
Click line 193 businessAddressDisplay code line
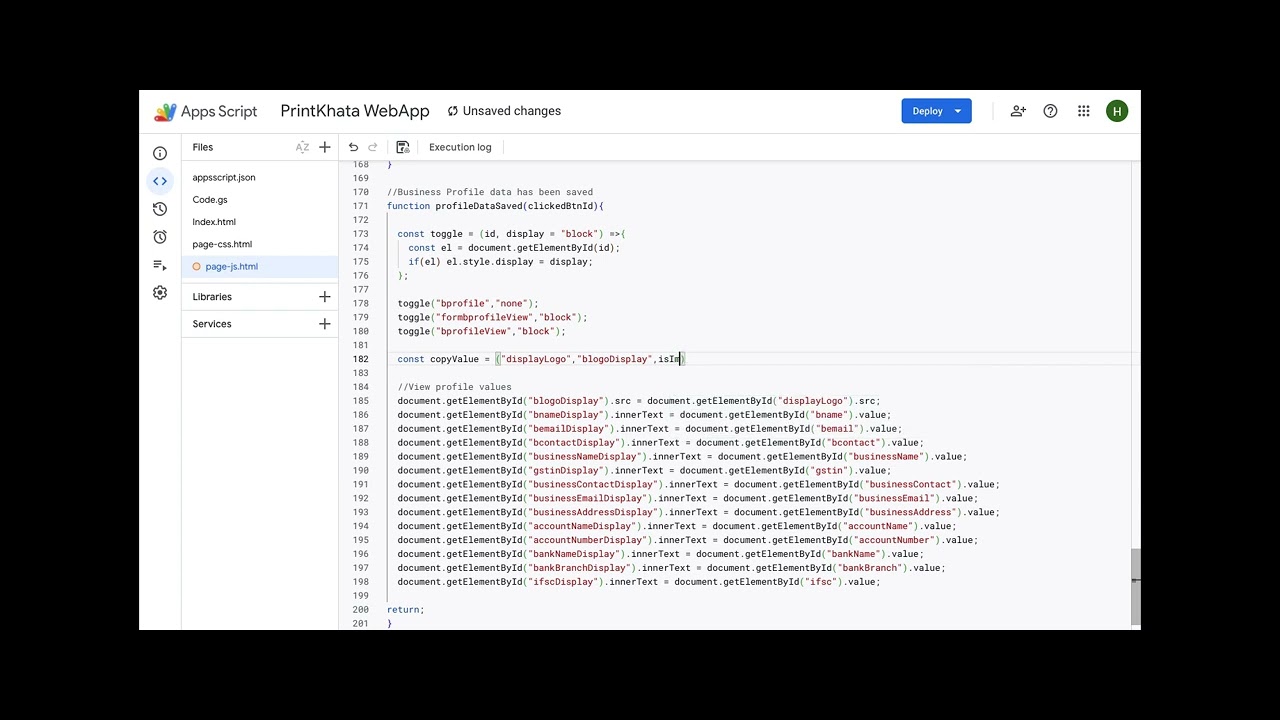coord(698,512)
